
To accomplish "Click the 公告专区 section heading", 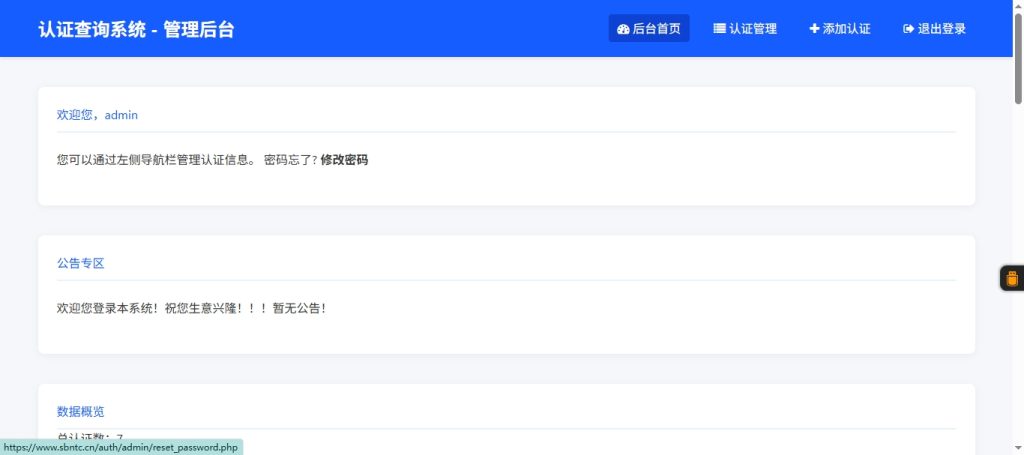I will click(x=80, y=264).
